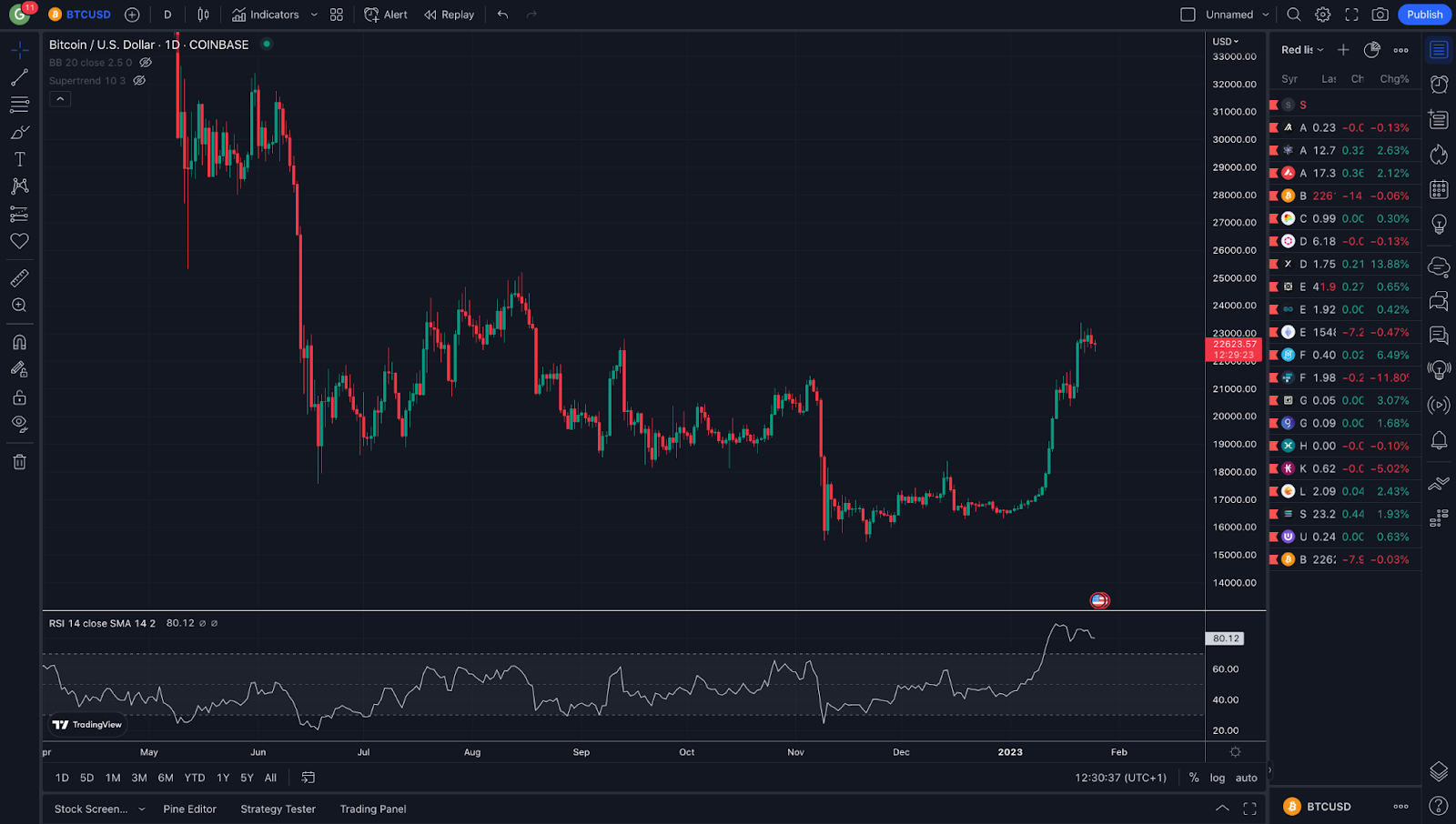
Task: Open the Indicators dialog
Action: click(x=266, y=15)
